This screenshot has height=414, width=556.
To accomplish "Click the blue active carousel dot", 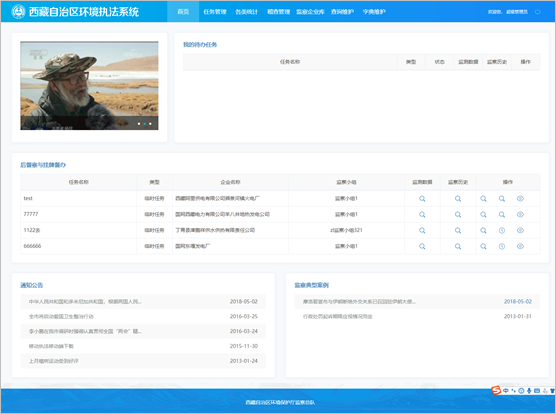I will pos(144,124).
